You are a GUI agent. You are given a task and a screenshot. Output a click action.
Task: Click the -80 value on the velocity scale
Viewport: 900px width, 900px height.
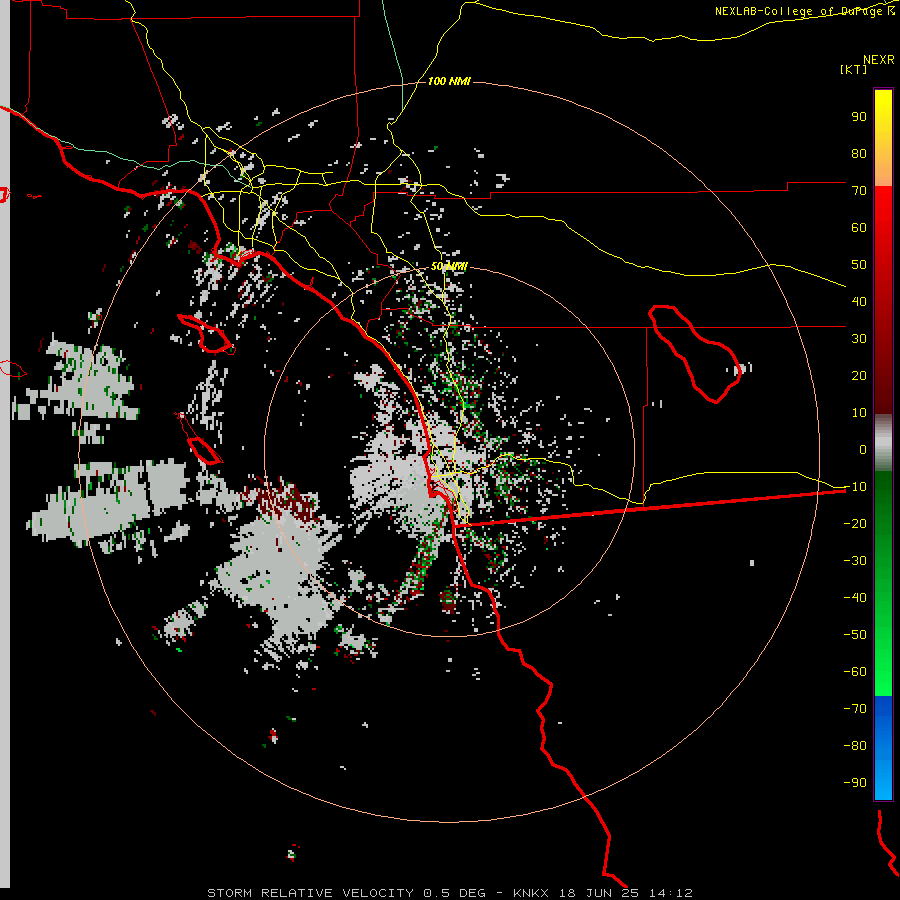855,746
